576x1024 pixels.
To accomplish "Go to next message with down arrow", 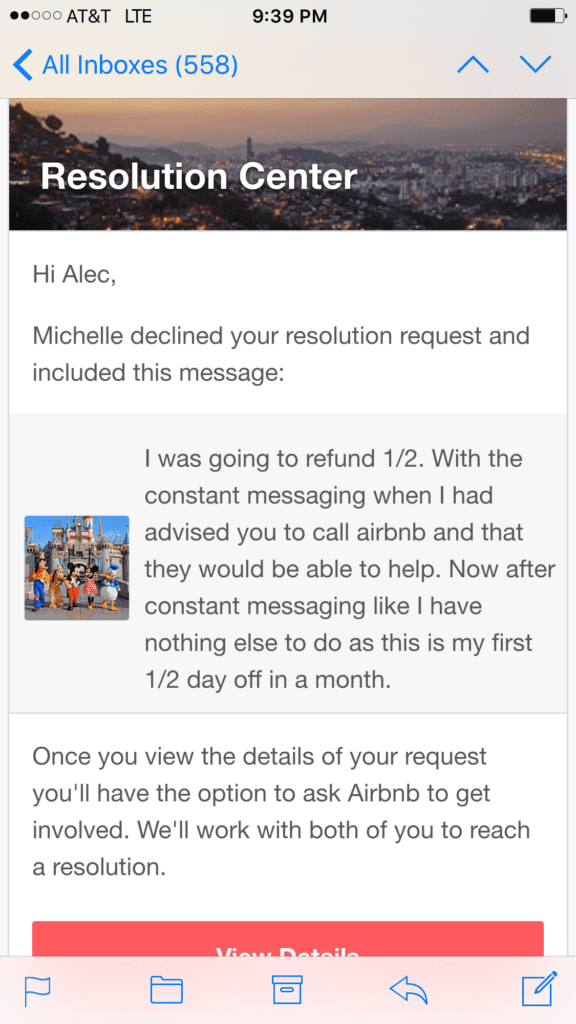I will click(x=536, y=65).
